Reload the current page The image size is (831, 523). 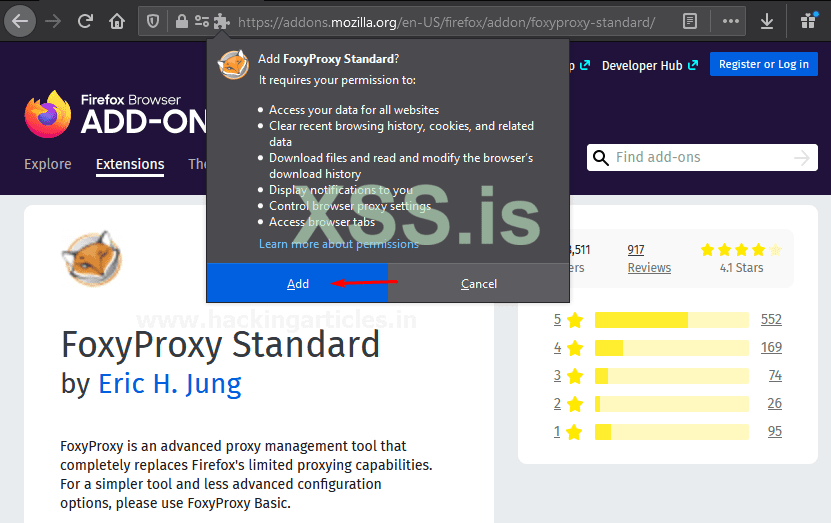(x=85, y=22)
